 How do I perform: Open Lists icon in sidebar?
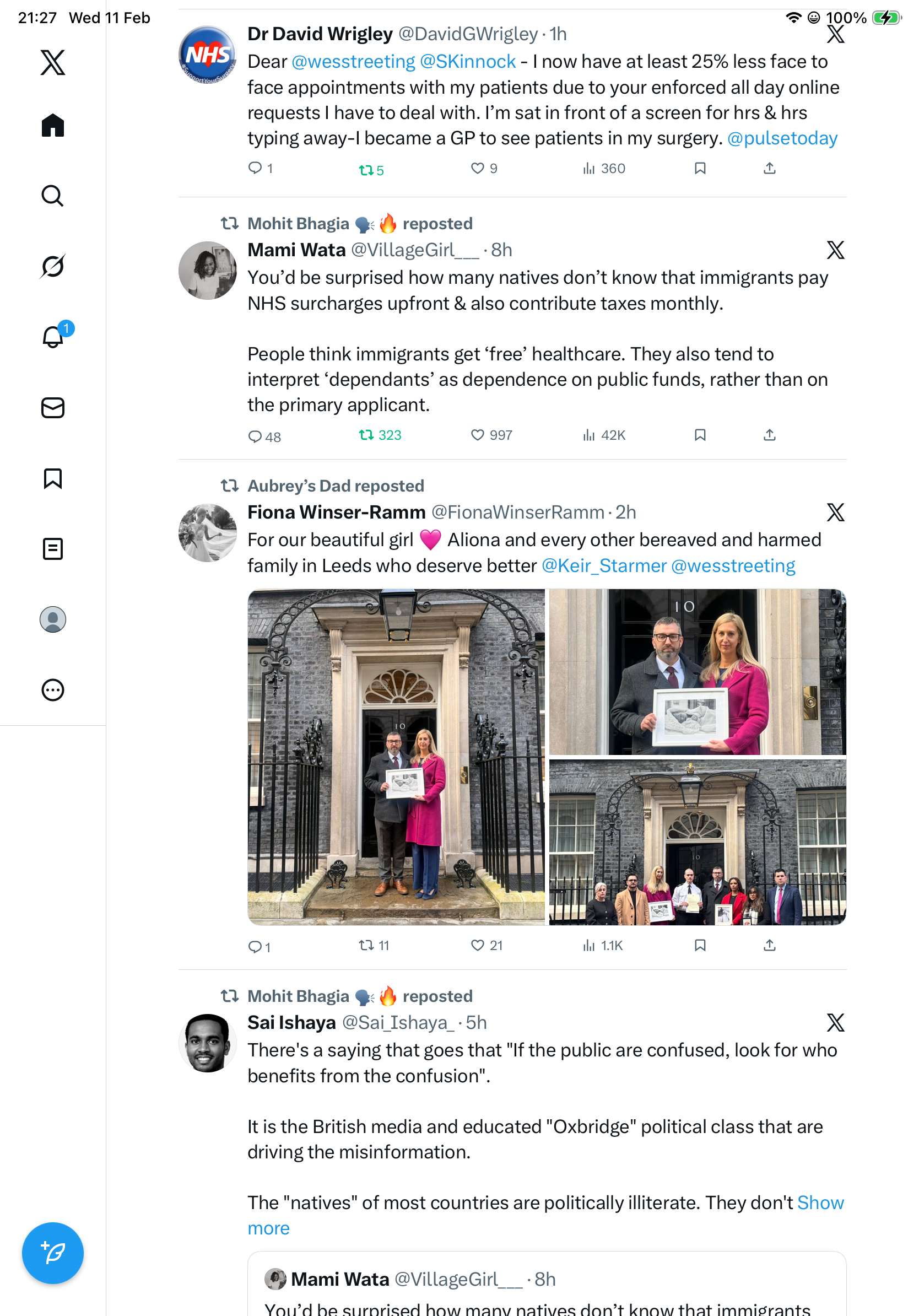(x=53, y=548)
